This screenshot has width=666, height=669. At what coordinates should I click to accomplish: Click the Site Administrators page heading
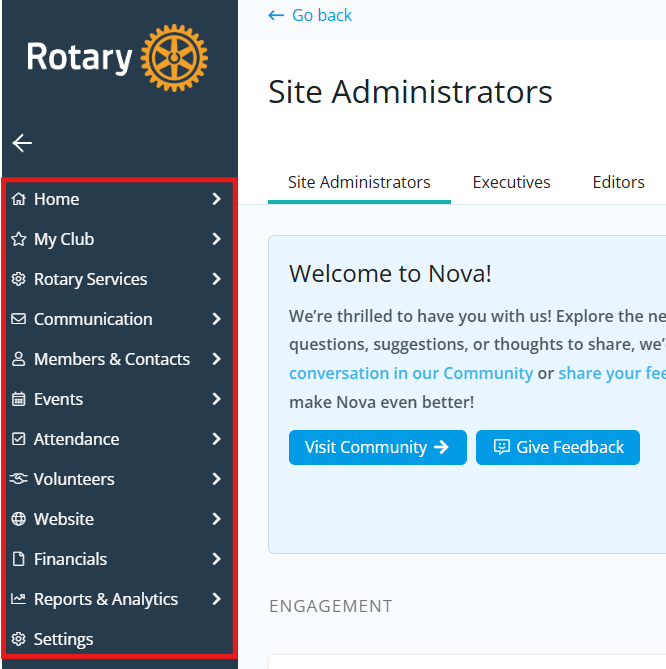[x=410, y=92]
